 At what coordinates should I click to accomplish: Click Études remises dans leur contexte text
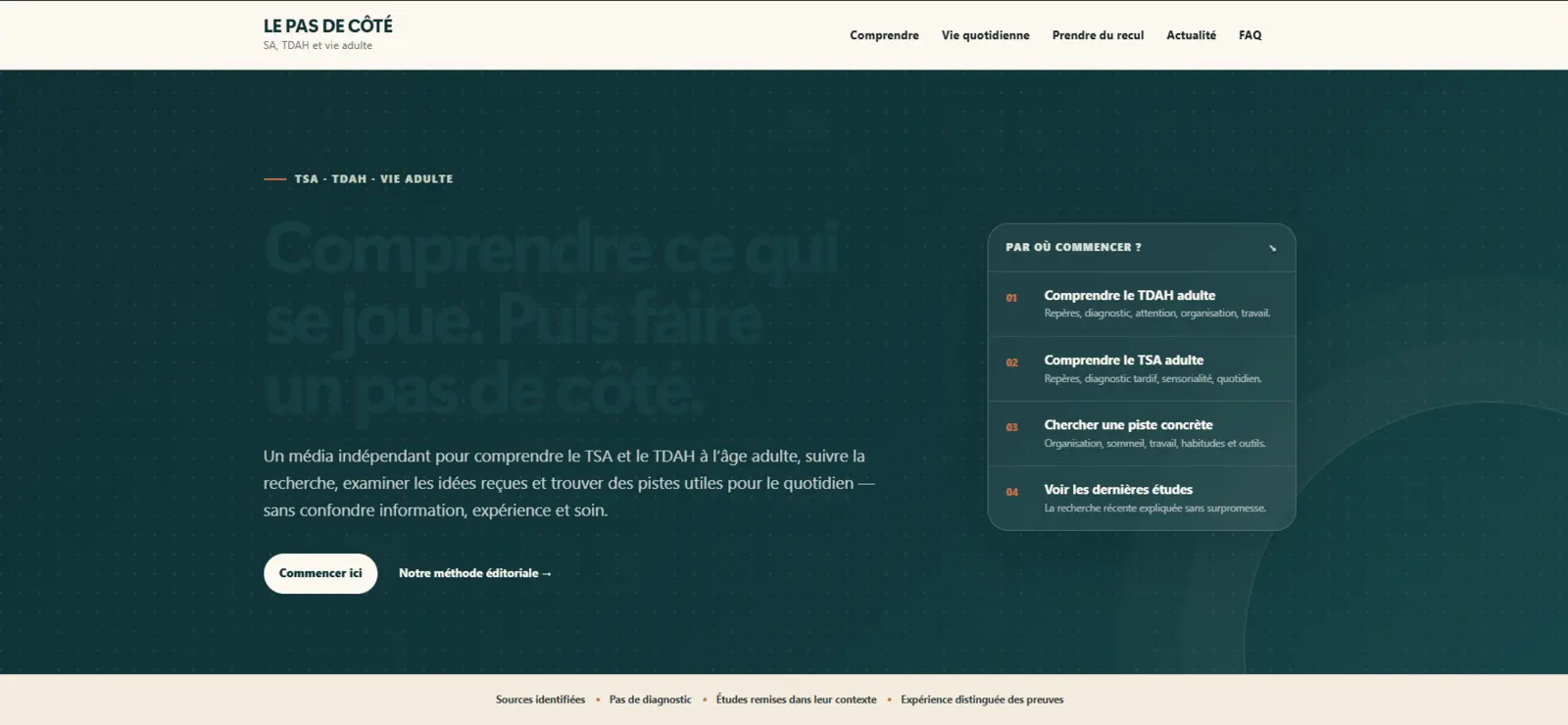pyautogui.click(x=796, y=700)
